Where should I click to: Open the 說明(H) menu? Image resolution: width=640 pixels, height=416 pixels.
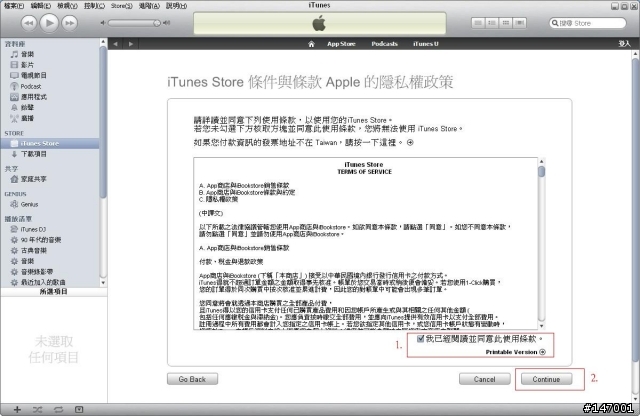point(176,6)
